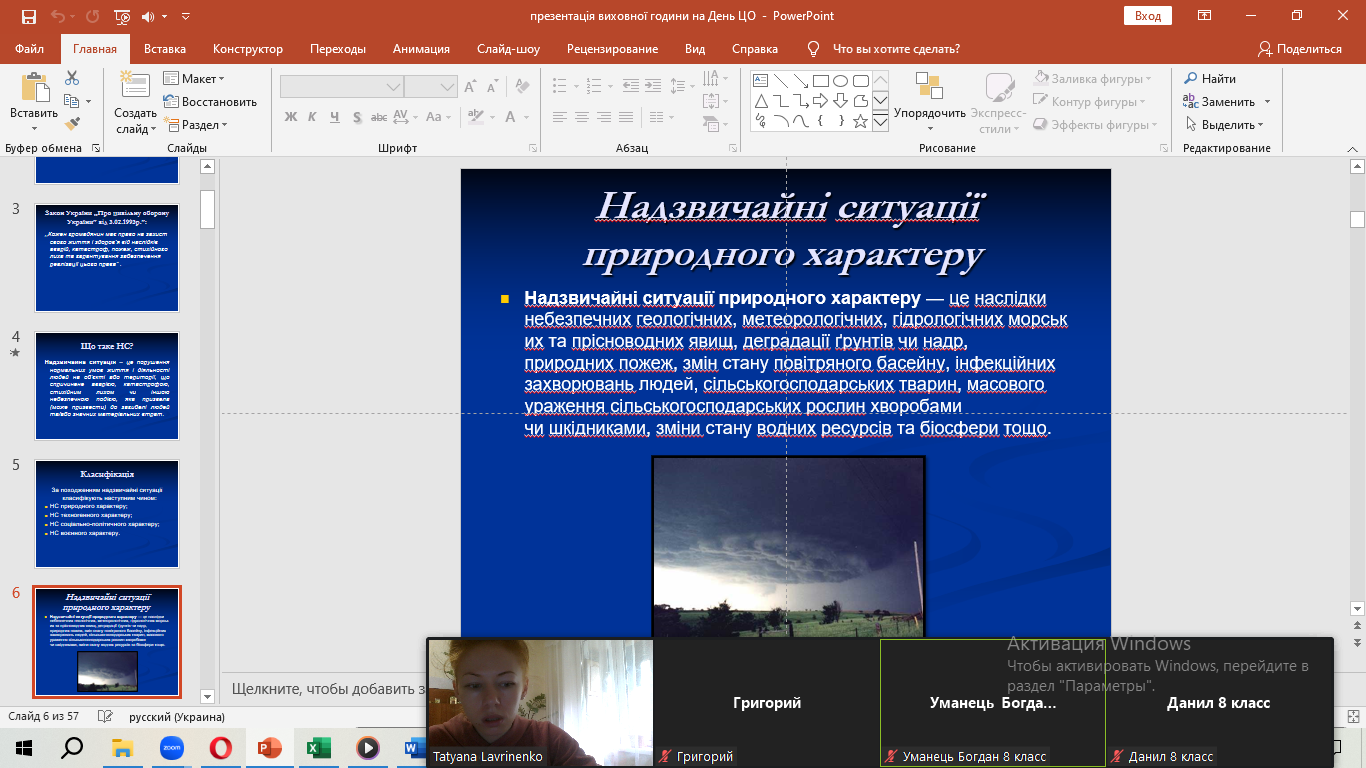Click the start-from-beginning slideshow icon in quick access toolbar
1366x768 pixels.
(122, 16)
